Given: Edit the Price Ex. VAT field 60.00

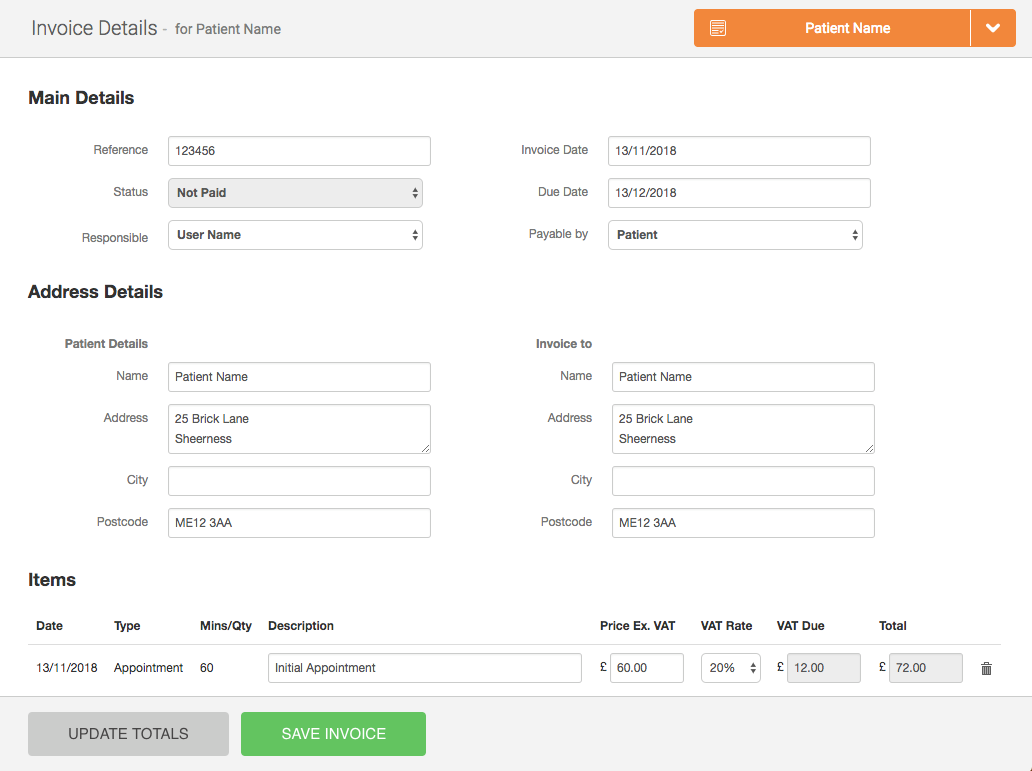Looking at the screenshot, I should click(x=647, y=668).
